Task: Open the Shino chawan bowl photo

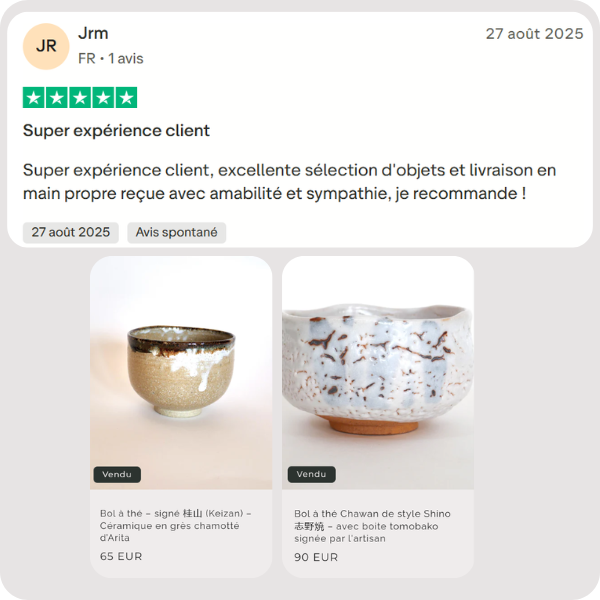Action: [x=378, y=373]
